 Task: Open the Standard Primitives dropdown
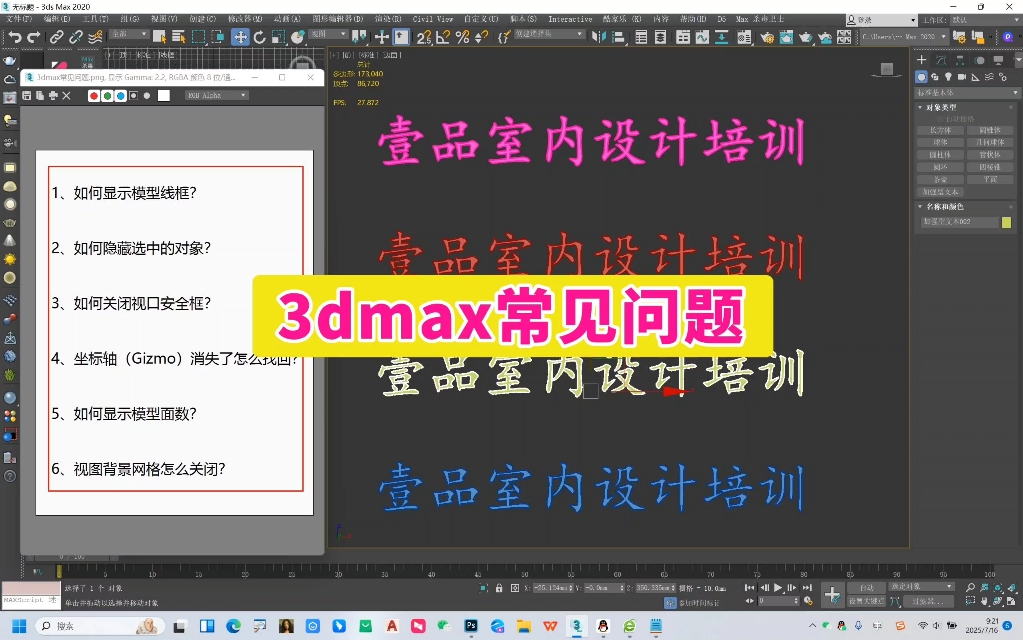(965, 92)
